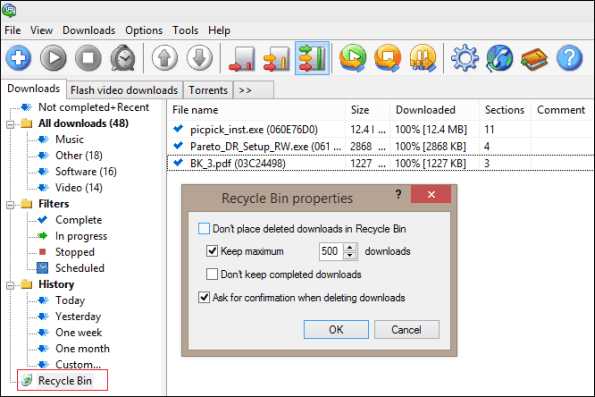This screenshot has width=595, height=397.
Task: Stop downloads with the stop icon
Action: point(88,58)
